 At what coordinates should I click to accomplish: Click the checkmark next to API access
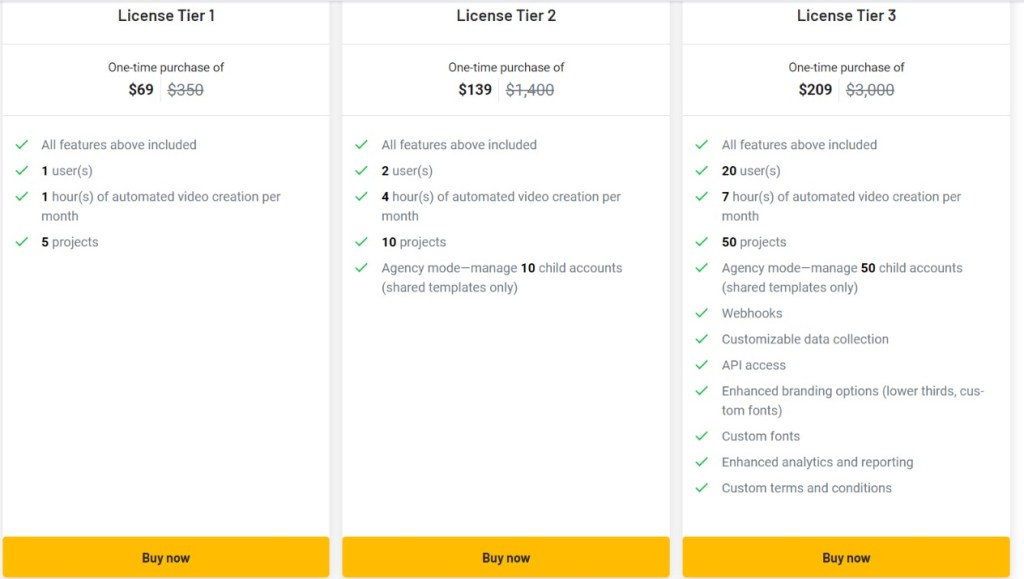(702, 365)
